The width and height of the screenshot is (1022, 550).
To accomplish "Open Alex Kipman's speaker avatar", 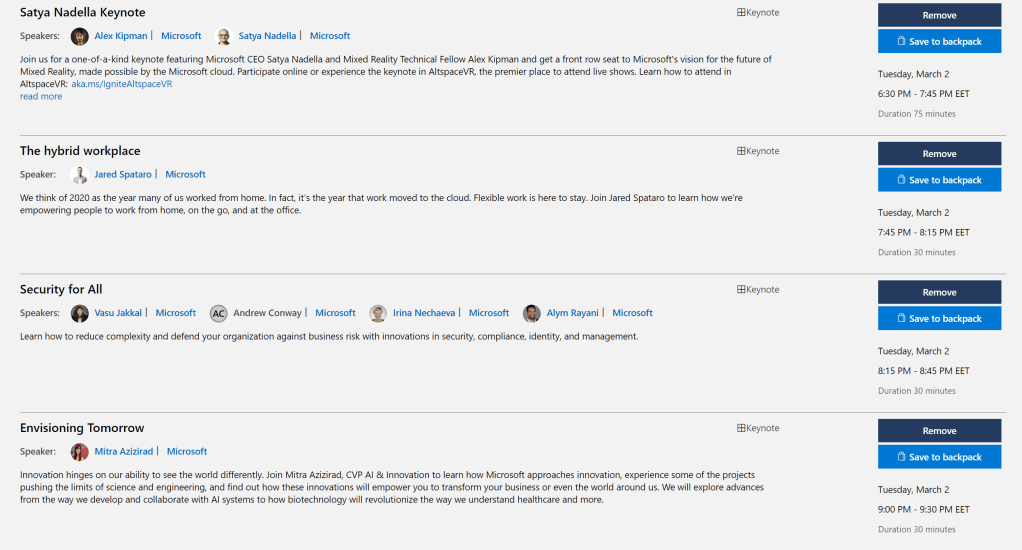I will pos(79,36).
